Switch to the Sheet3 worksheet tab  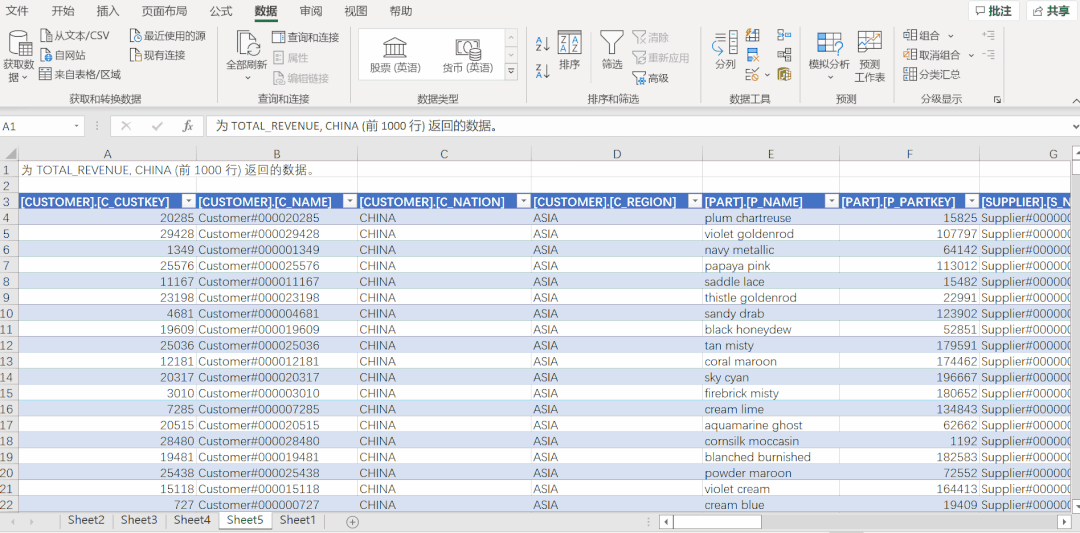point(139,521)
